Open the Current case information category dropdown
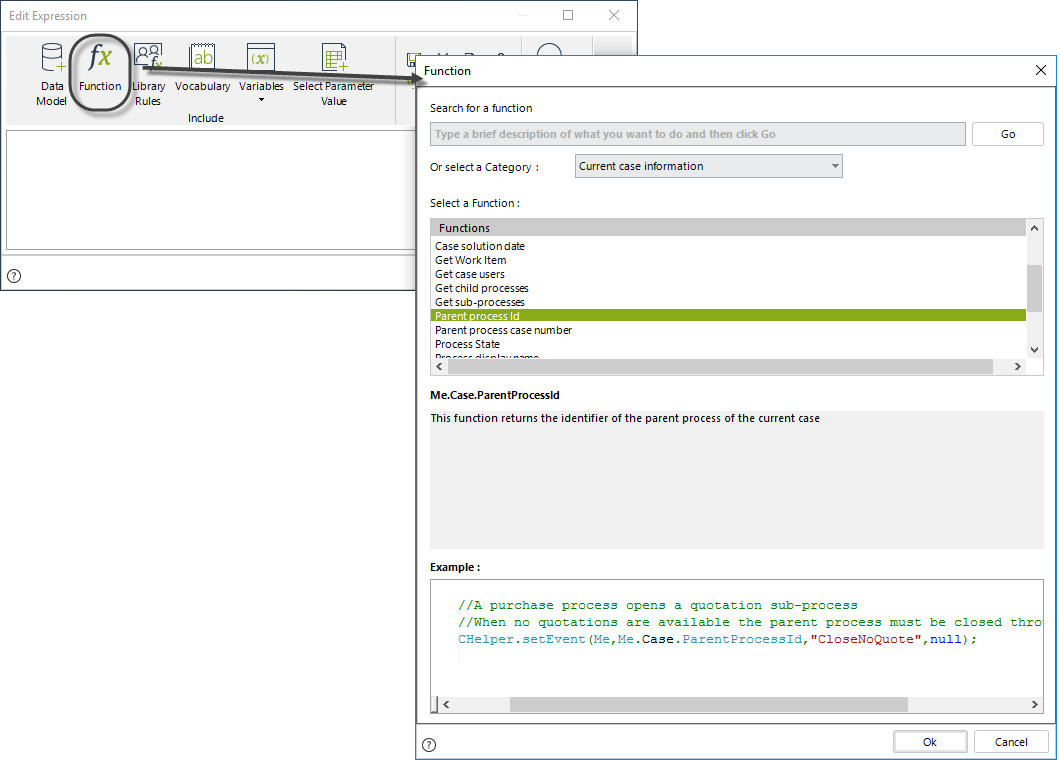 tap(708, 166)
